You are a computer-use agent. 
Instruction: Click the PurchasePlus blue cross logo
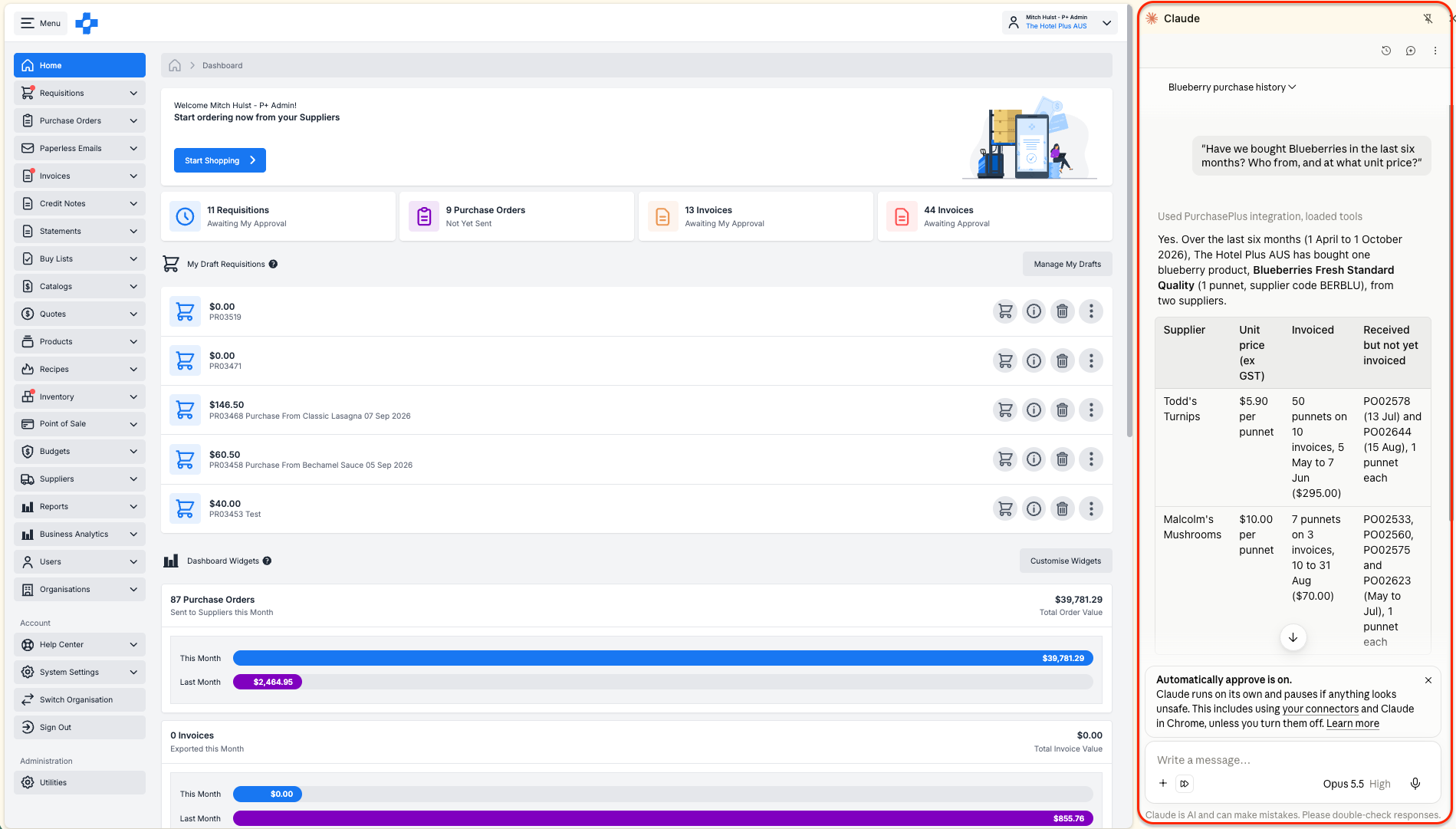click(87, 23)
